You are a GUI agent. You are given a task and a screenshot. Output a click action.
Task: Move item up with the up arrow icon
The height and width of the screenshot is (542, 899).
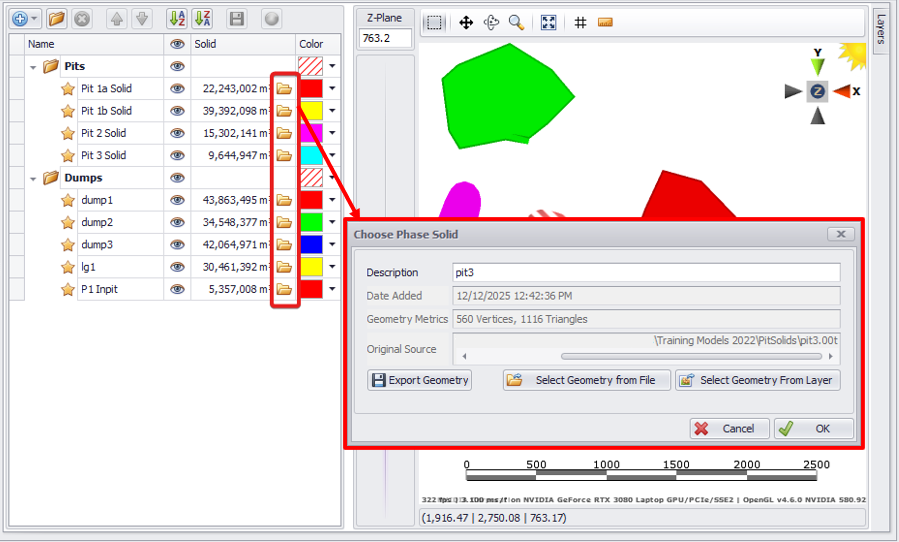pyautogui.click(x=117, y=19)
